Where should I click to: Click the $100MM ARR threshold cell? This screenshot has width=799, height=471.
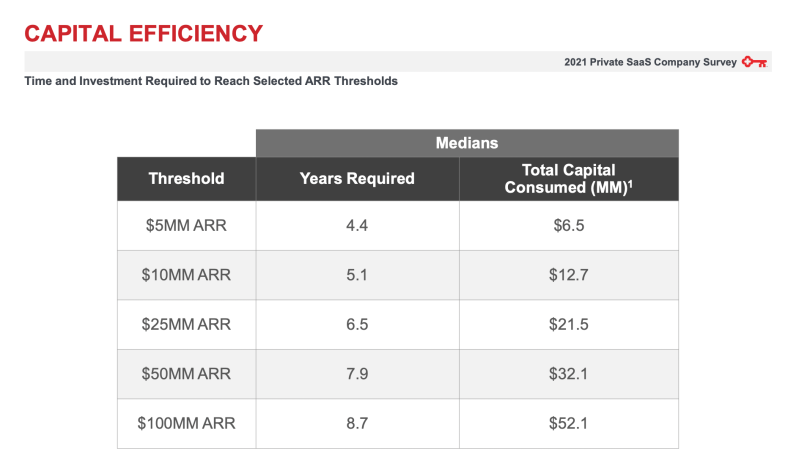tap(187, 423)
